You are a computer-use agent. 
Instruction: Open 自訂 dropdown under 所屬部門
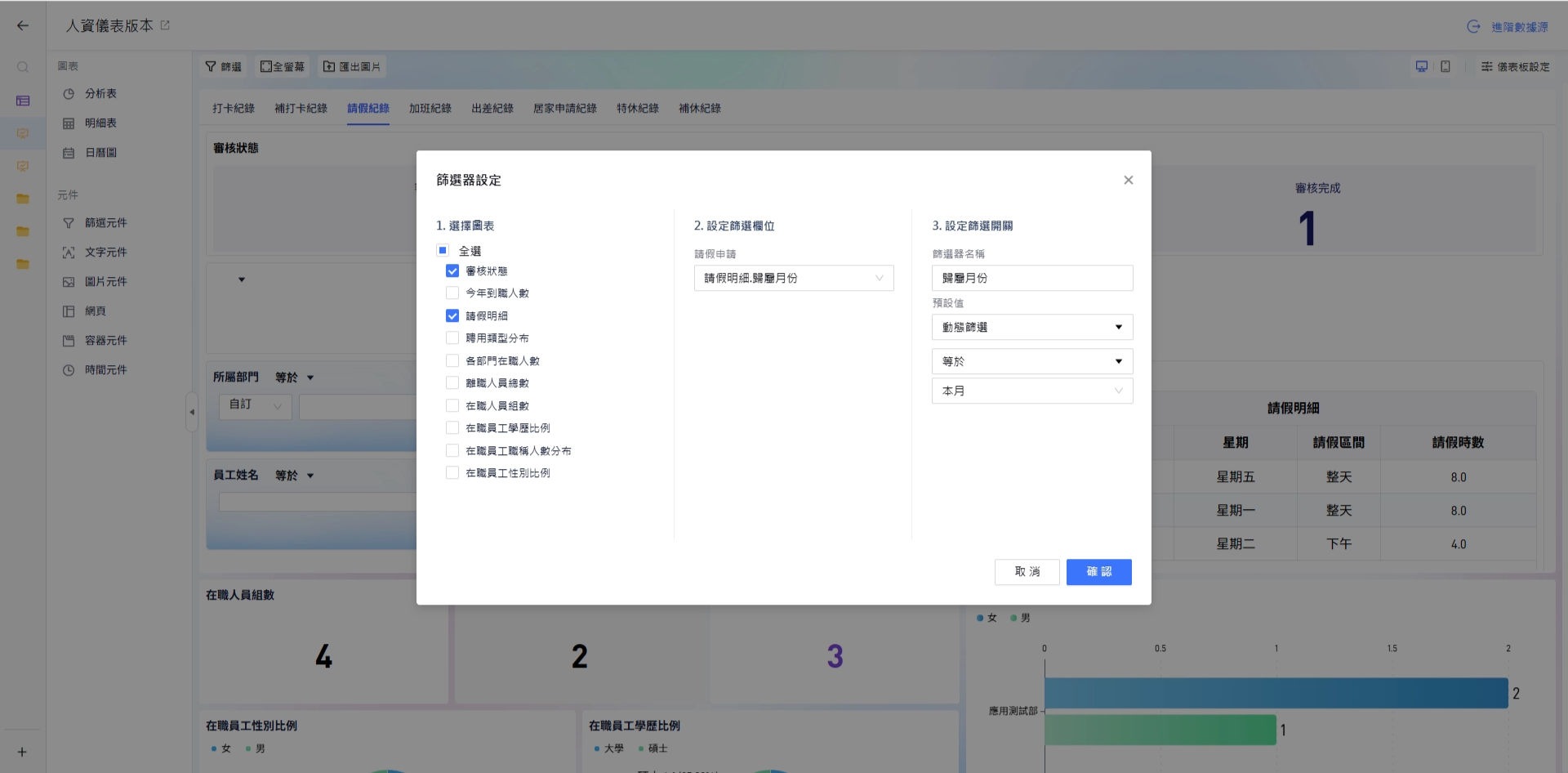(256, 406)
